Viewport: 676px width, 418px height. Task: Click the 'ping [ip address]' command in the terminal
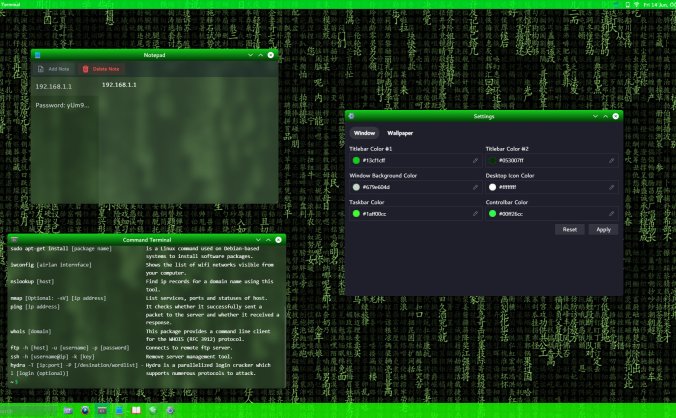click(x=35, y=307)
